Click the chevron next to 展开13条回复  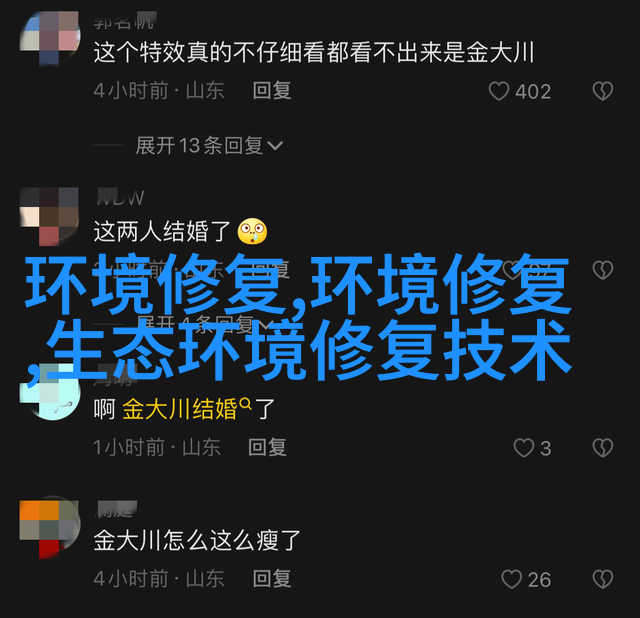click(x=275, y=145)
